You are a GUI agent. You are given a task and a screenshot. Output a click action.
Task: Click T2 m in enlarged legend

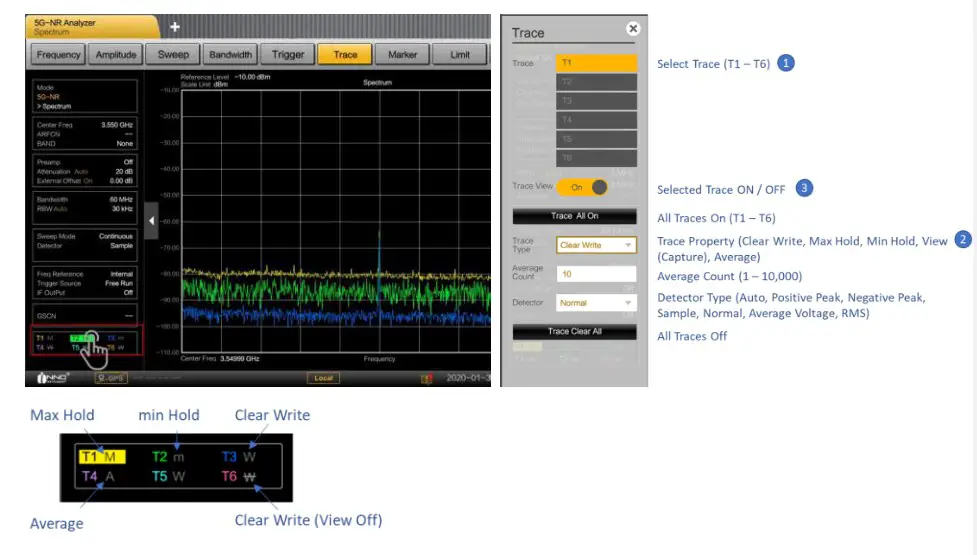(168, 457)
